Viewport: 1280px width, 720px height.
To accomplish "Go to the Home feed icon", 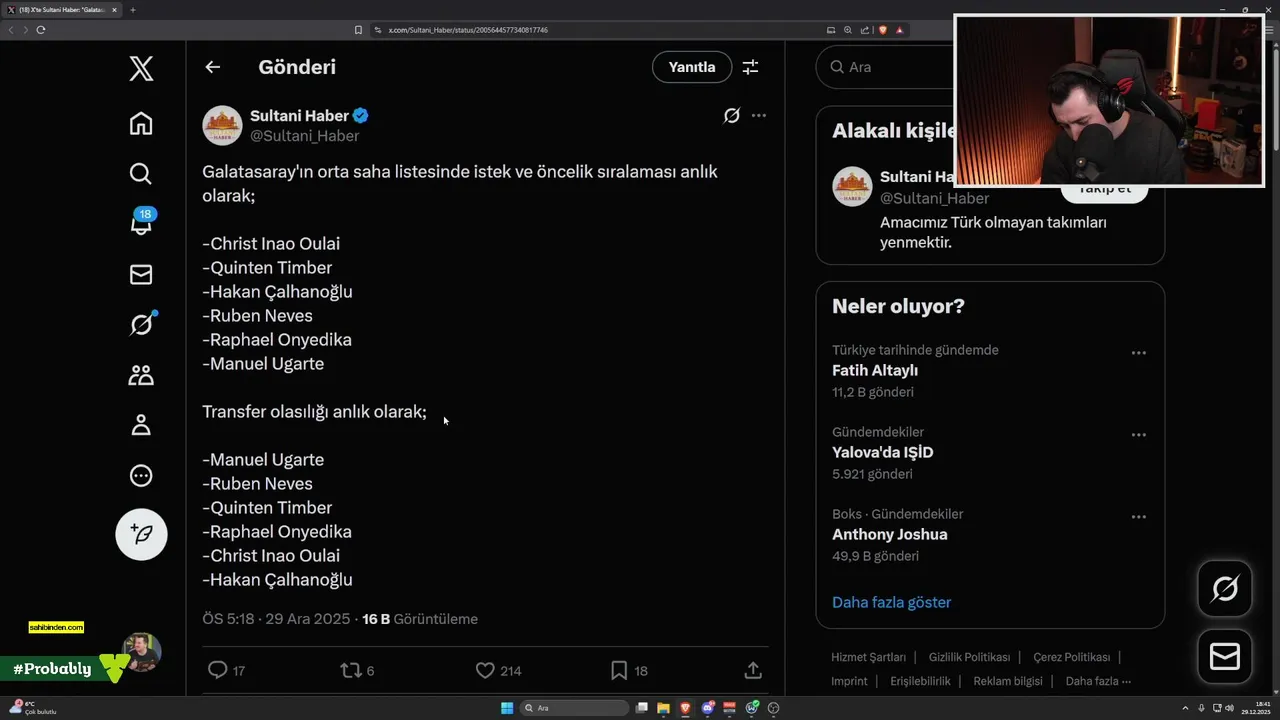I will (x=141, y=123).
